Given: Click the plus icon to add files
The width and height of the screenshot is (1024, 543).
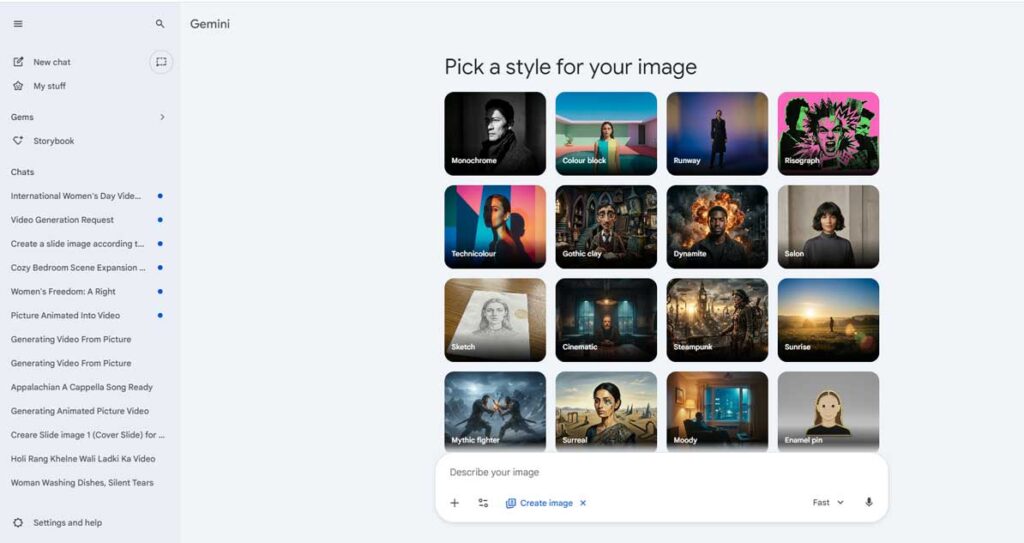Looking at the screenshot, I should coord(454,503).
